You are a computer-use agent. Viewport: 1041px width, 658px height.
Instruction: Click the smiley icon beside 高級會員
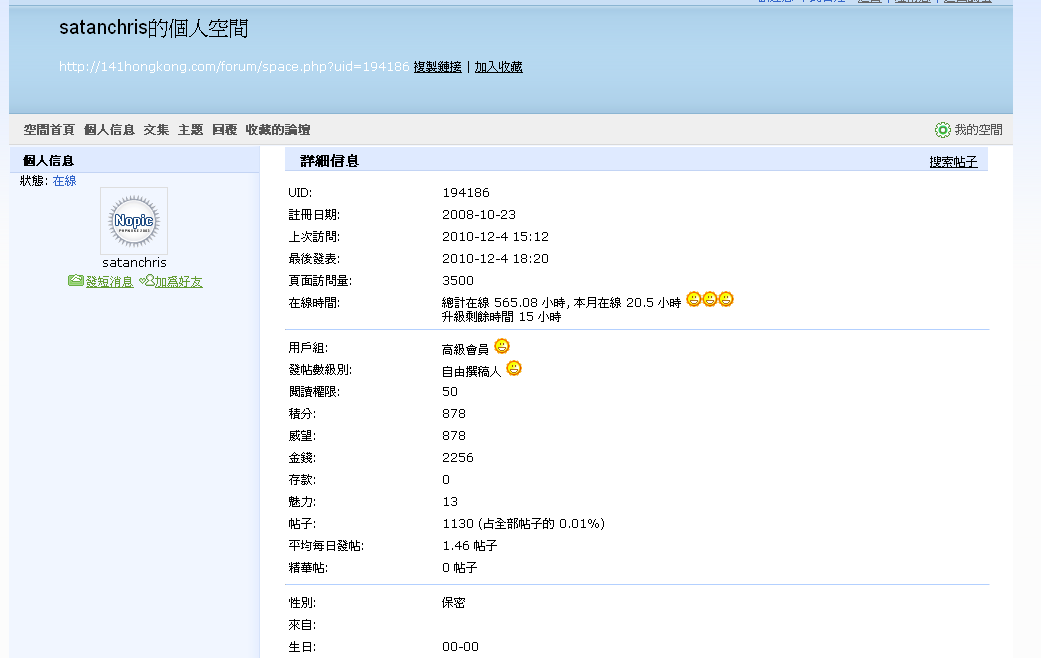tap(502, 346)
